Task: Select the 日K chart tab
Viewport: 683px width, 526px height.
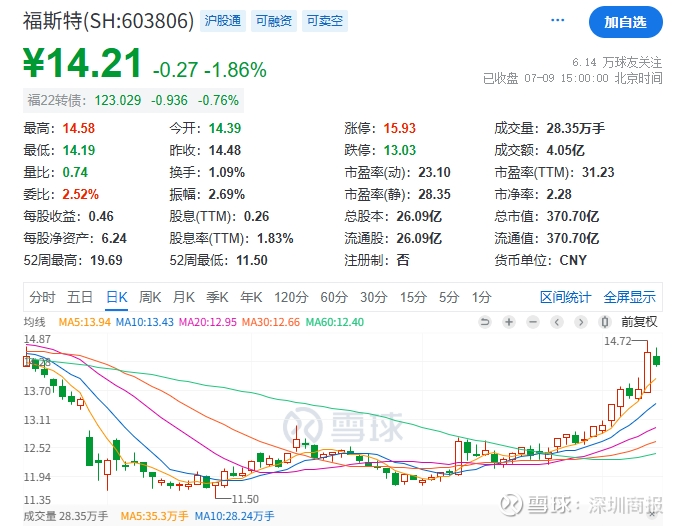Action: pyautogui.click(x=117, y=297)
